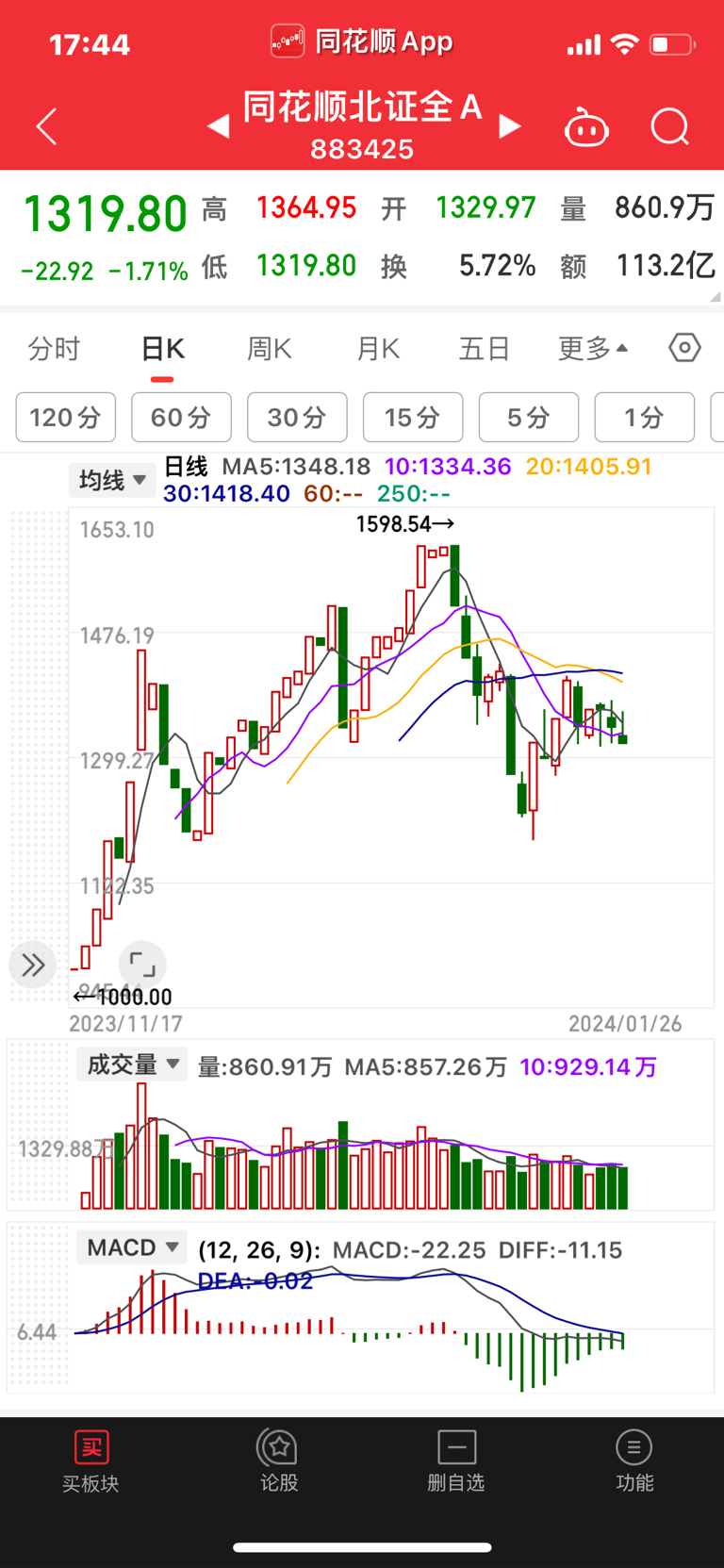Switch to 周K chart tab
Image resolution: width=724 pixels, height=1568 pixels.
270,349
